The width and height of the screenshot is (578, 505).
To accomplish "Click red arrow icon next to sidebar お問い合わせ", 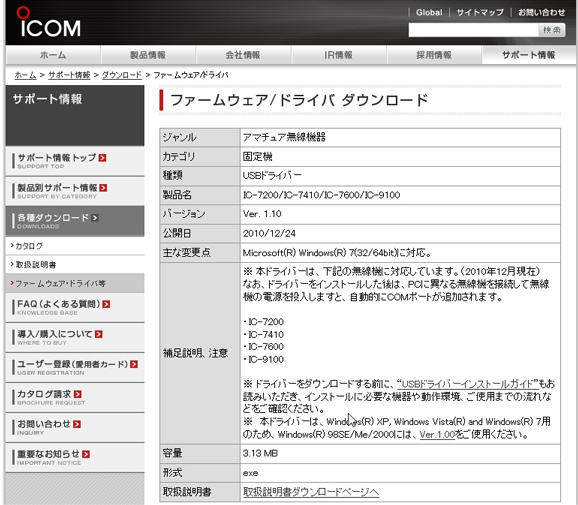I will 77,424.
